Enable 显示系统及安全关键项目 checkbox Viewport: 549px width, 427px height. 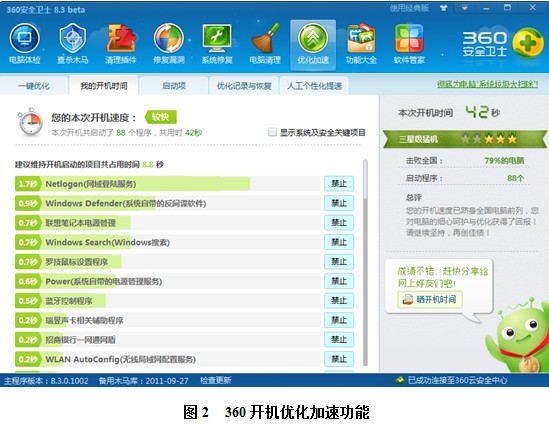click(x=272, y=132)
